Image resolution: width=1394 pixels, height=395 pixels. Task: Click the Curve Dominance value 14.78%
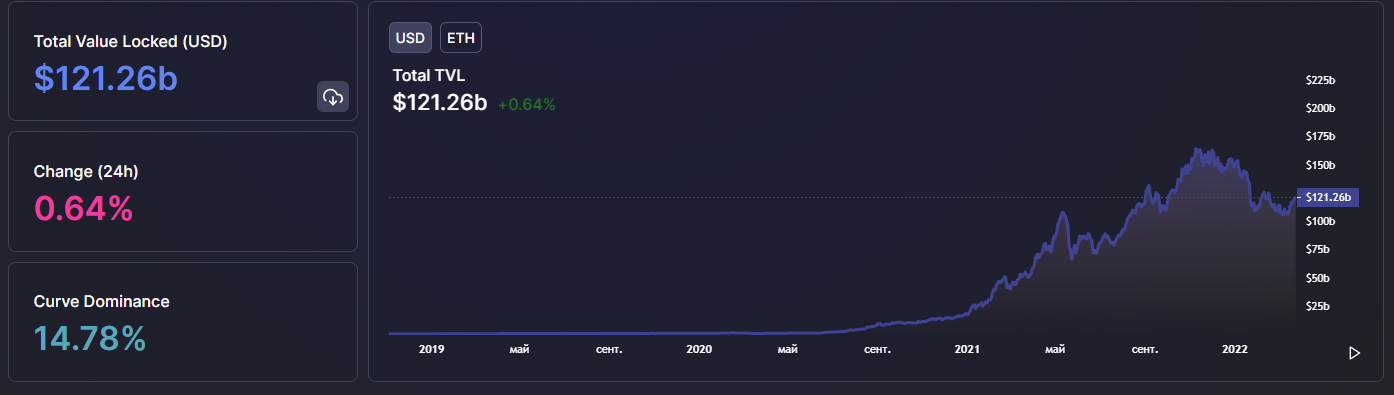coord(90,338)
